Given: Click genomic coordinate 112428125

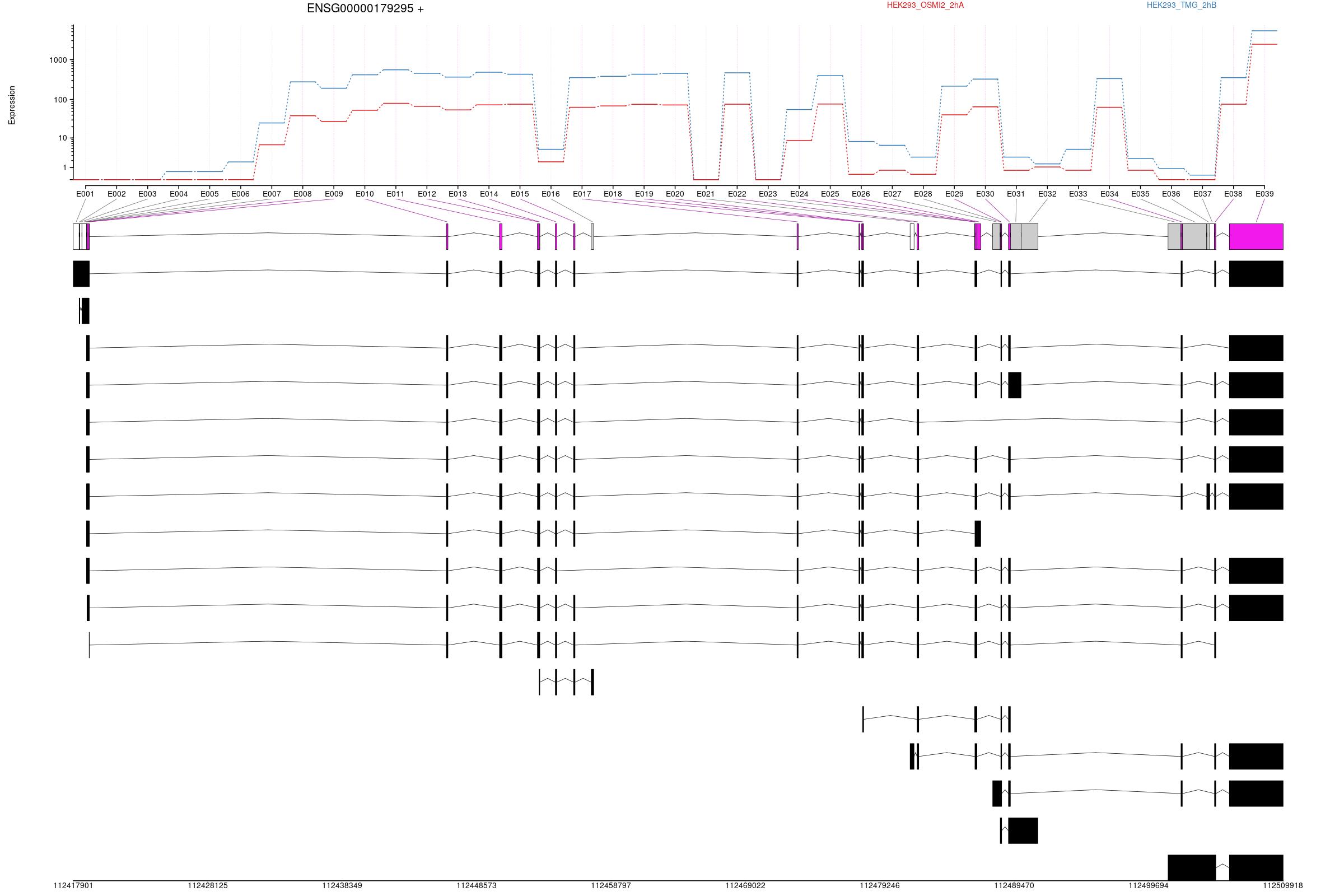Looking at the screenshot, I should click(x=207, y=886).
